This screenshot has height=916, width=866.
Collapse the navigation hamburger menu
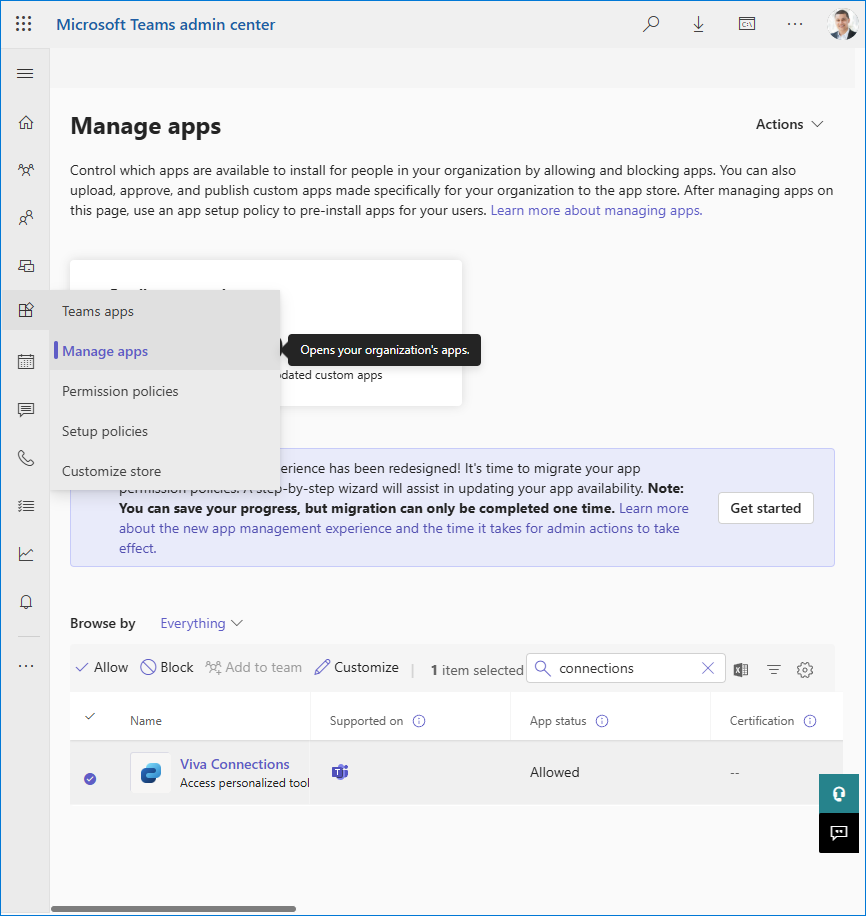click(25, 74)
